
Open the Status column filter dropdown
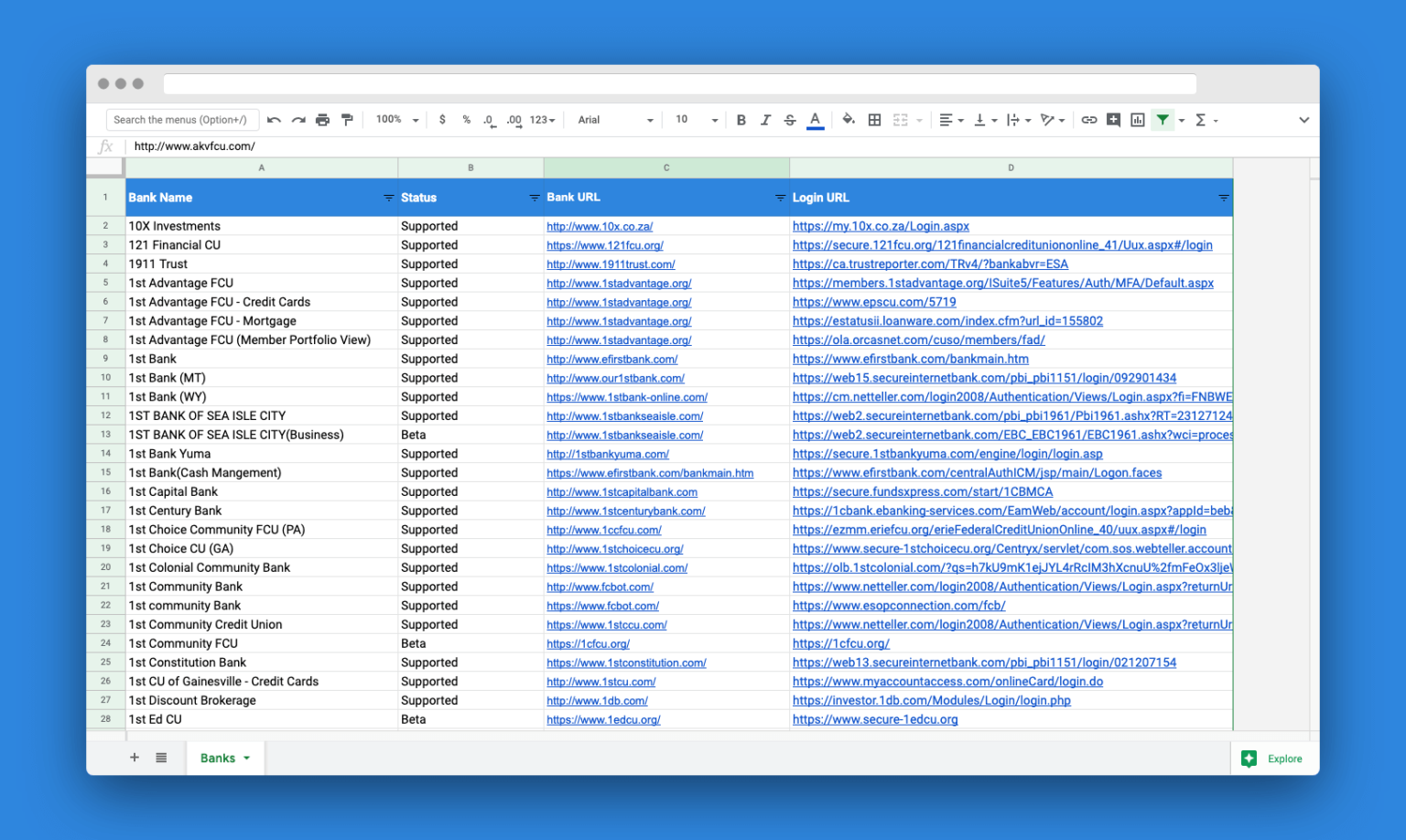click(534, 198)
